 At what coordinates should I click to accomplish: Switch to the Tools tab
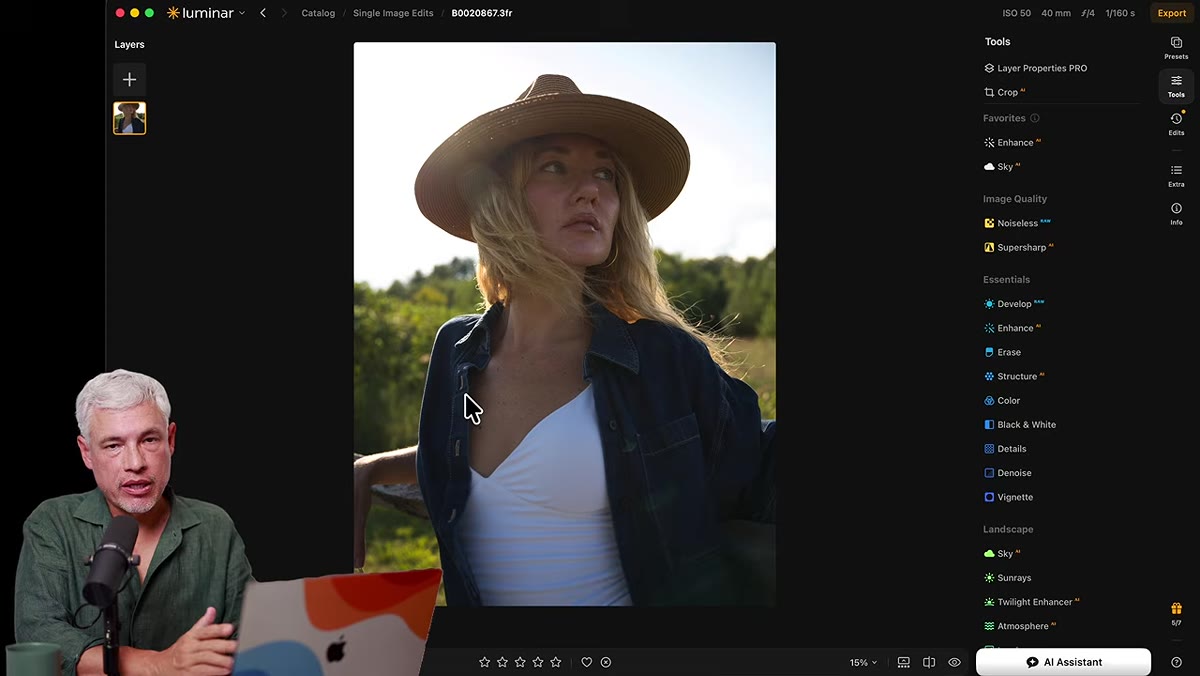[1176, 86]
